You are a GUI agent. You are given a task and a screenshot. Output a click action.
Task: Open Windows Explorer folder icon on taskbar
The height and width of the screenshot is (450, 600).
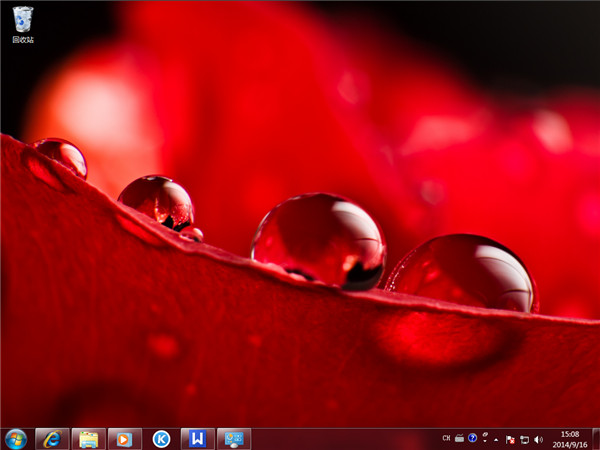click(89, 439)
